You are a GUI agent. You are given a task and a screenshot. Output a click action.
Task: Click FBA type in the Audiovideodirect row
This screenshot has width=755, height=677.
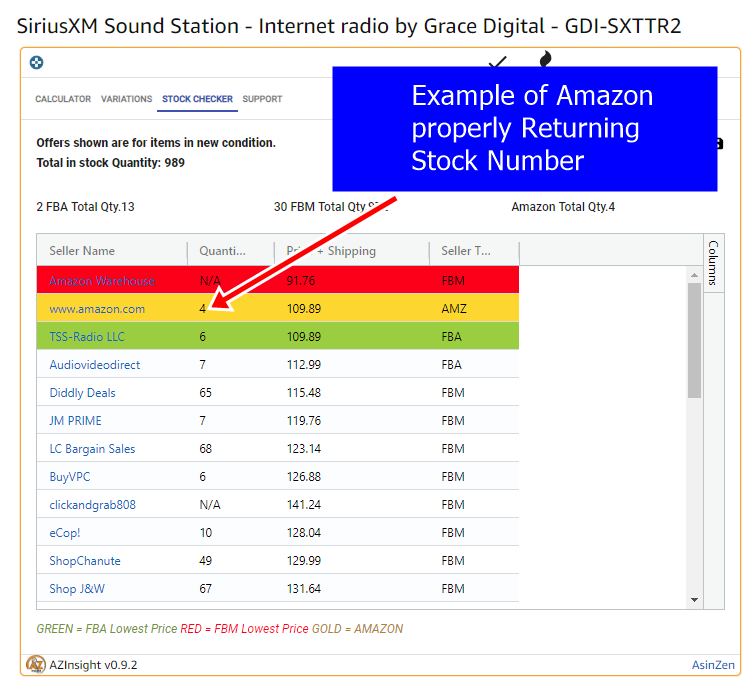click(x=452, y=365)
